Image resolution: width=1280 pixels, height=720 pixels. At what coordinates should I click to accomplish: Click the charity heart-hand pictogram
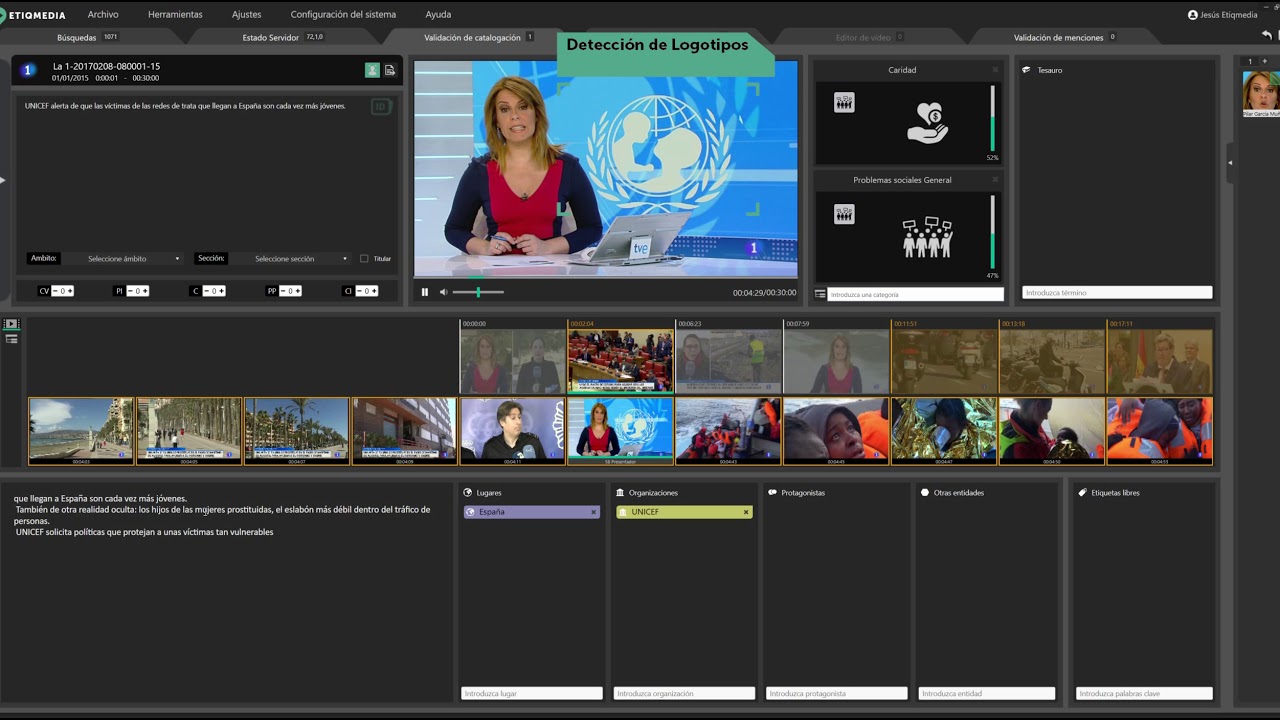coord(927,122)
